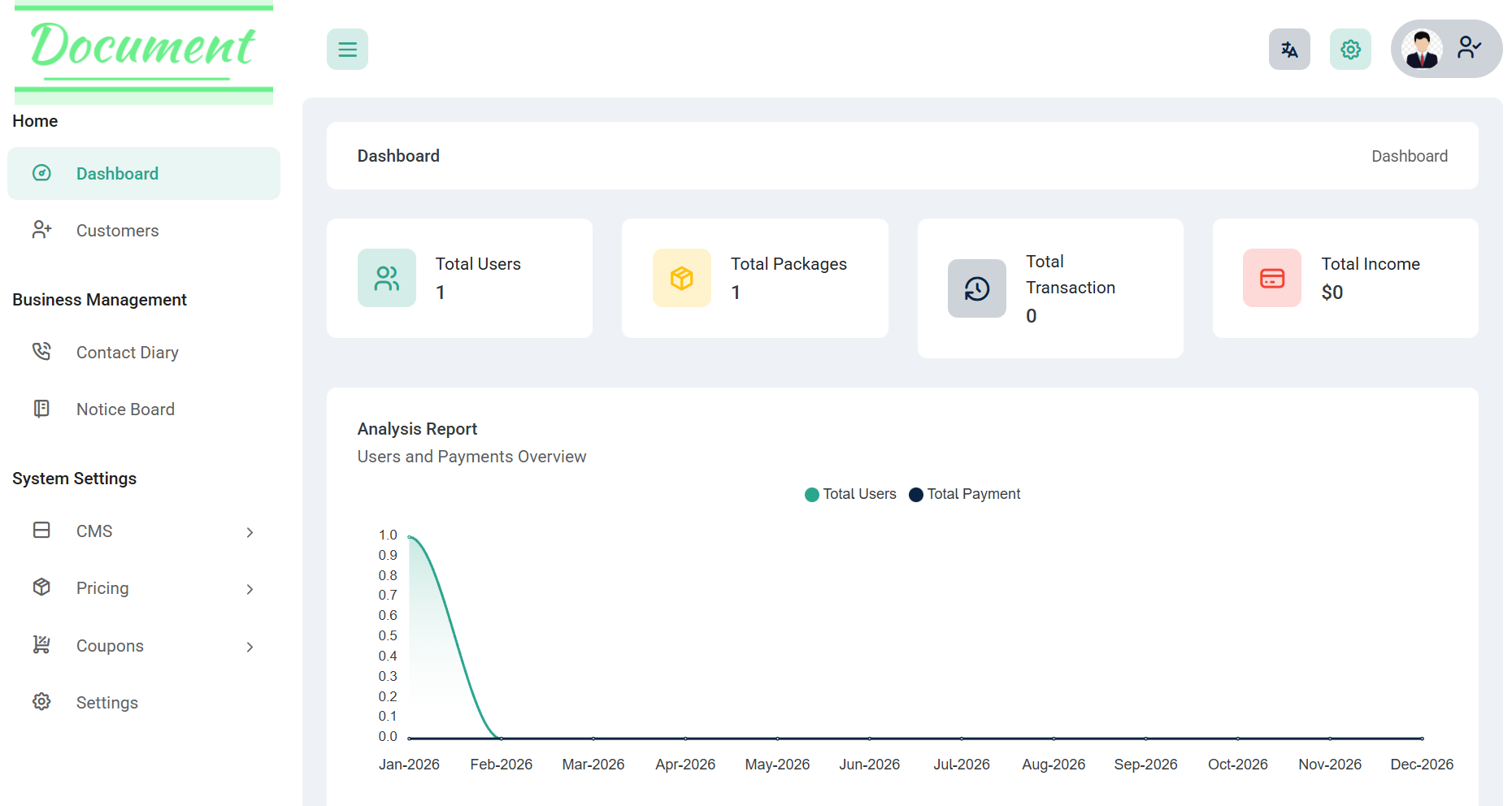Viewport: 1512px width, 806px height.
Task: Toggle Total Payment series in chart legend
Action: click(x=965, y=494)
